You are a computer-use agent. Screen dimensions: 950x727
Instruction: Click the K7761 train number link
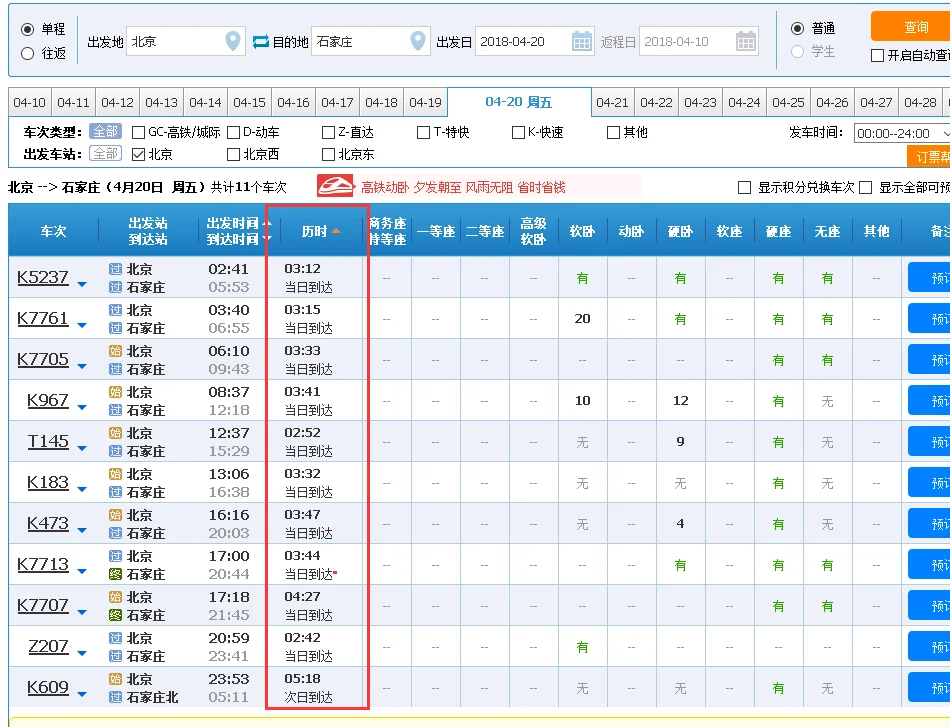(x=44, y=319)
